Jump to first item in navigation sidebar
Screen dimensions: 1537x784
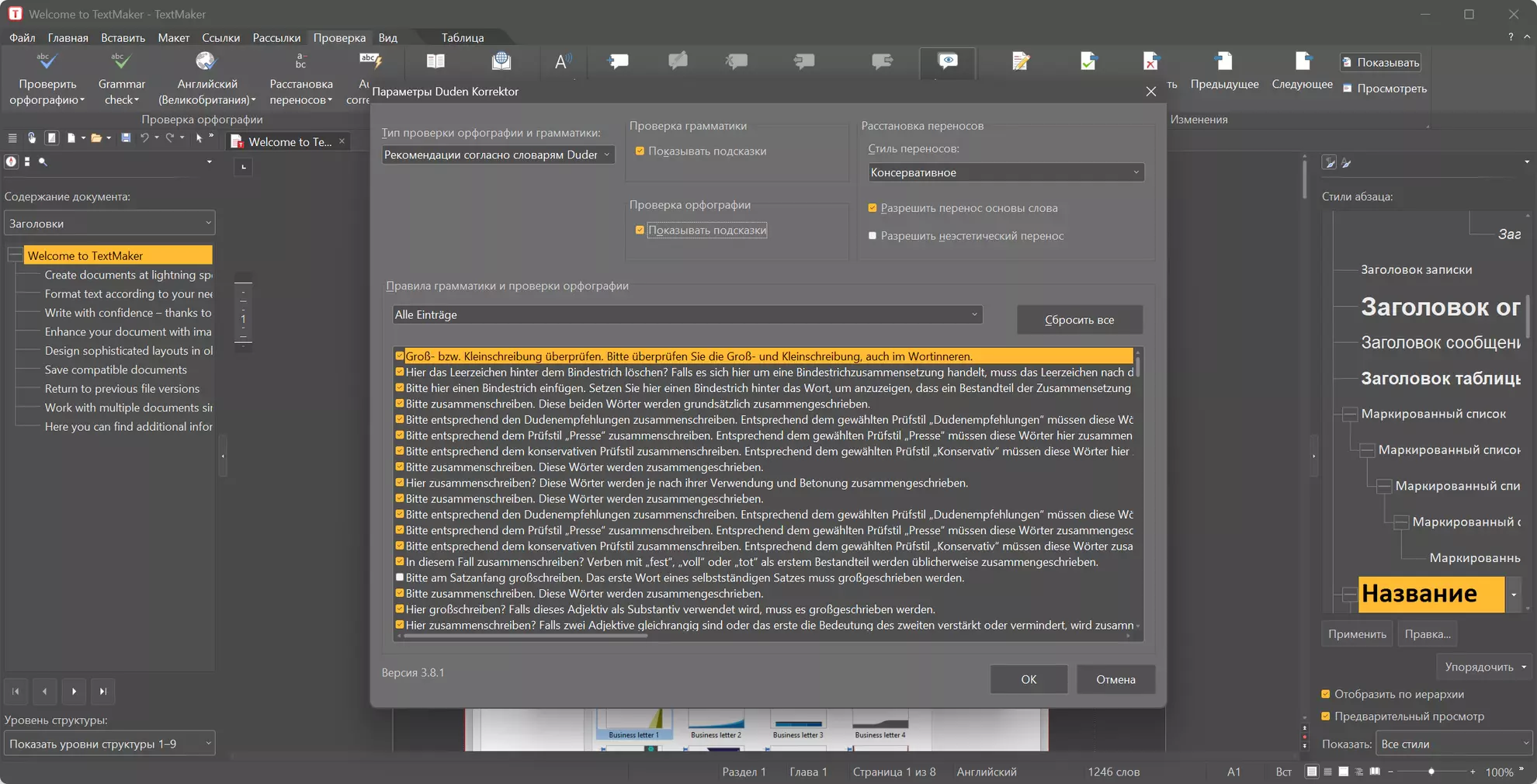[16, 692]
